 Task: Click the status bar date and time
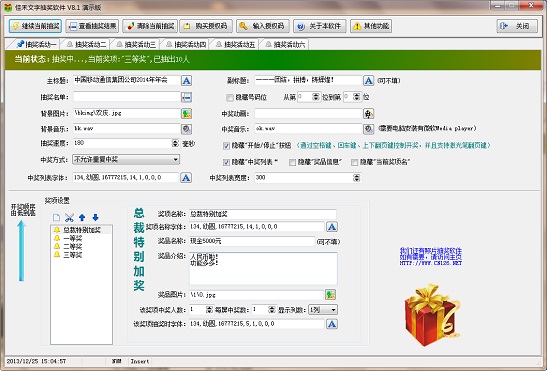pyautogui.click(x=36, y=361)
